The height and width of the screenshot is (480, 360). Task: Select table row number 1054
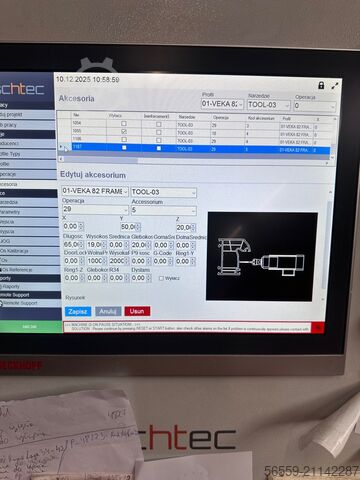pos(194,124)
